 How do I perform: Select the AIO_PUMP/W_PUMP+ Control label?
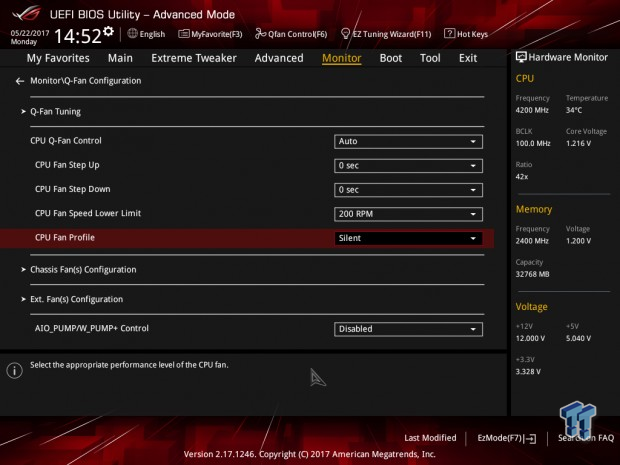click(92, 328)
